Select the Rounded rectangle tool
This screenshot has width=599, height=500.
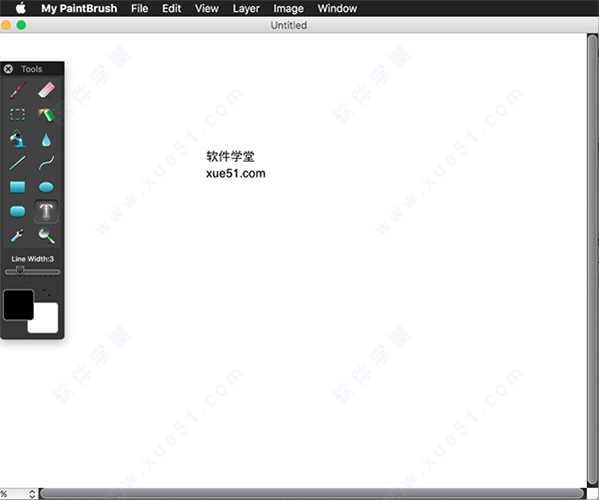[18, 211]
